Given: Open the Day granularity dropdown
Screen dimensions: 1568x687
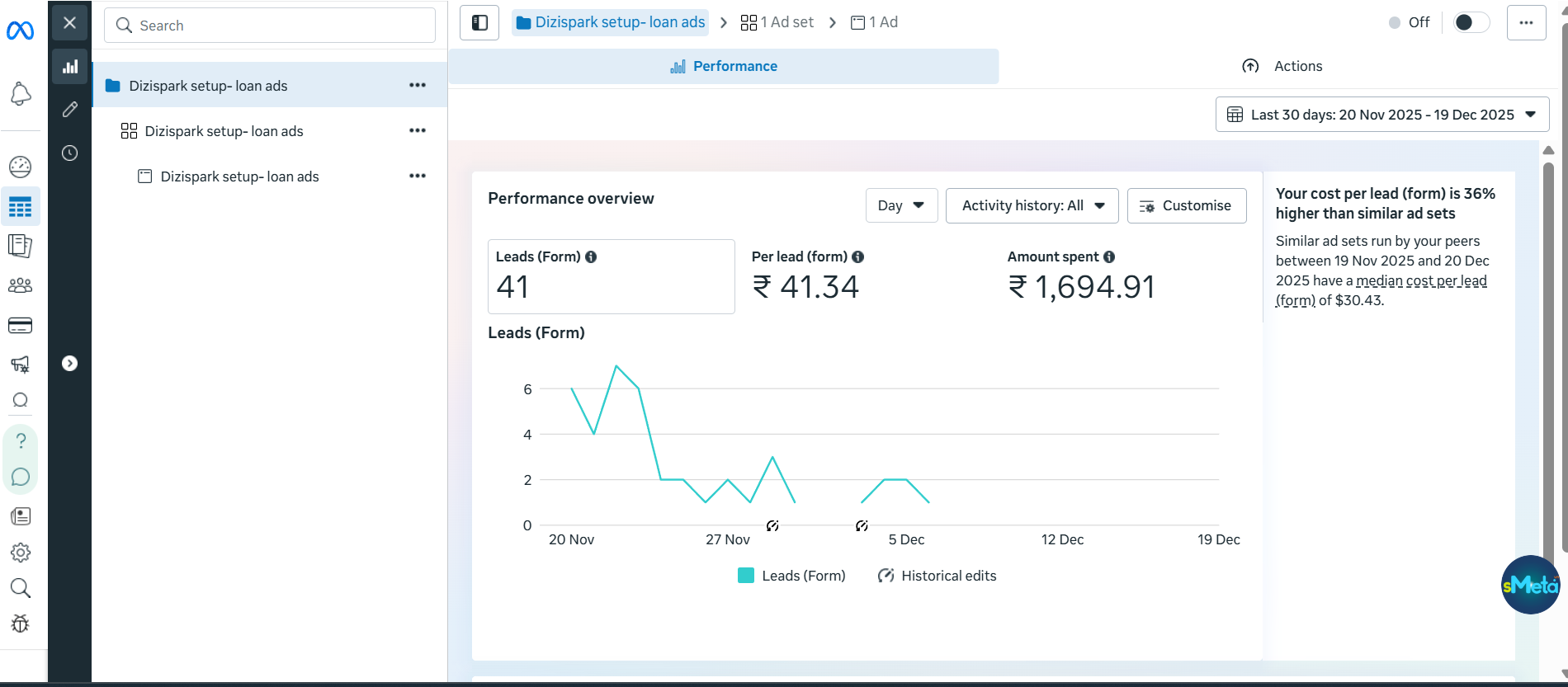Looking at the screenshot, I should [x=901, y=205].
